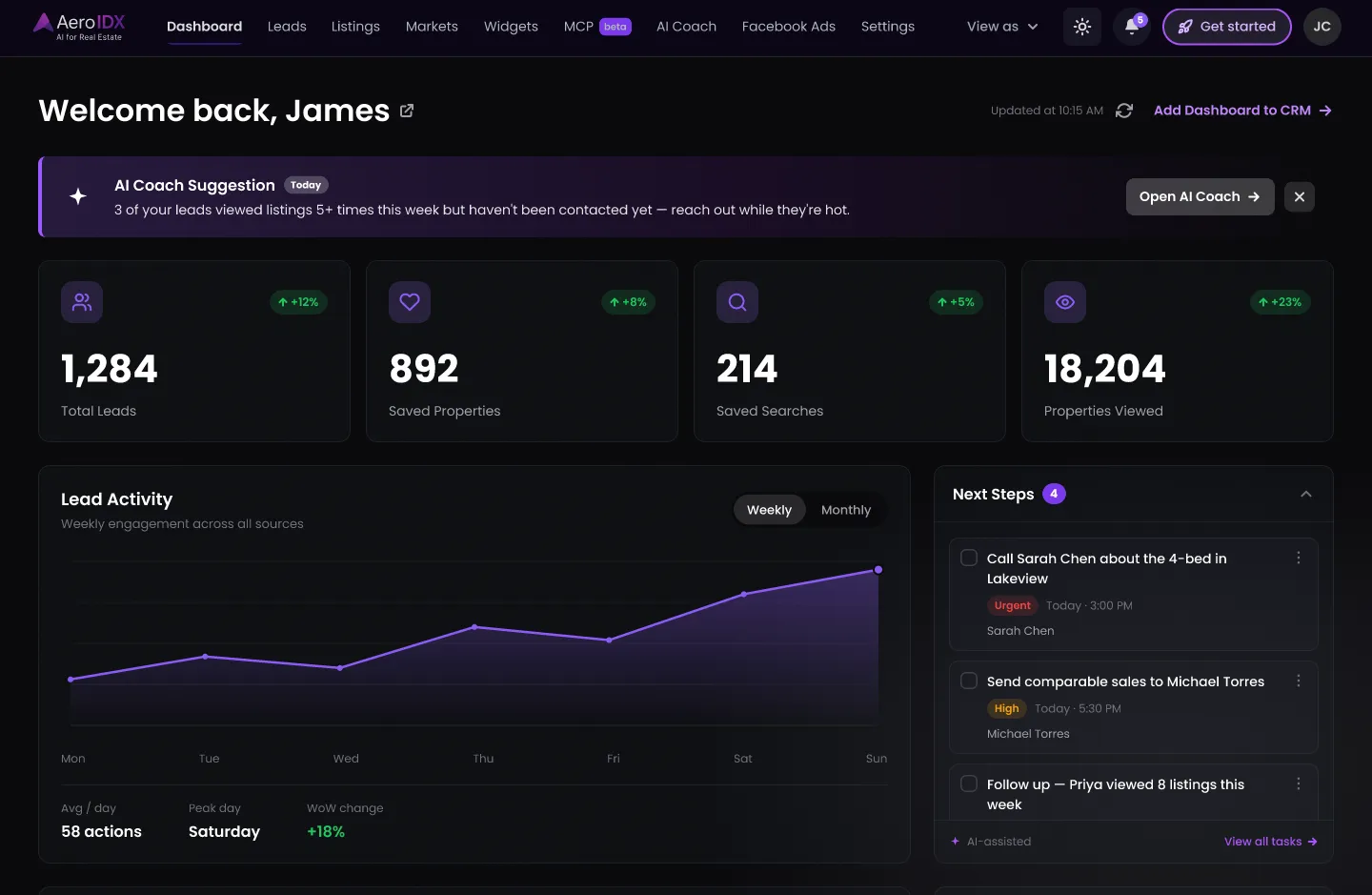Viewport: 1372px width, 895px height.
Task: Click the Saved Searches magnifier icon
Action: point(737,302)
